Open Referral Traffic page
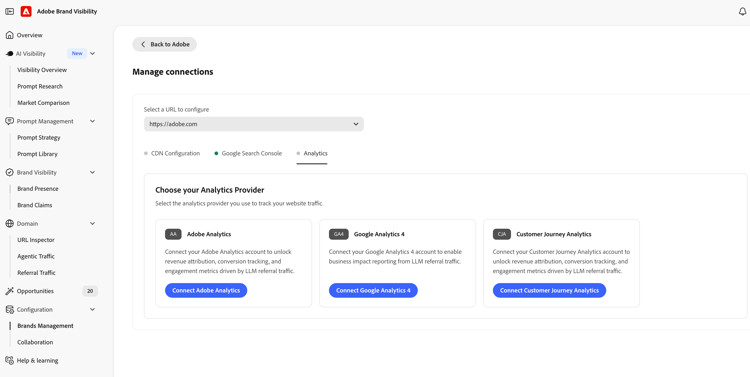The width and height of the screenshot is (750, 377). pyautogui.click(x=36, y=272)
